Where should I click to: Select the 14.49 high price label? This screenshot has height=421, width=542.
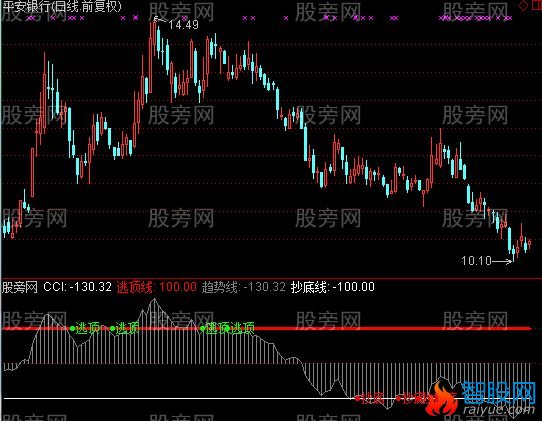(x=184, y=25)
